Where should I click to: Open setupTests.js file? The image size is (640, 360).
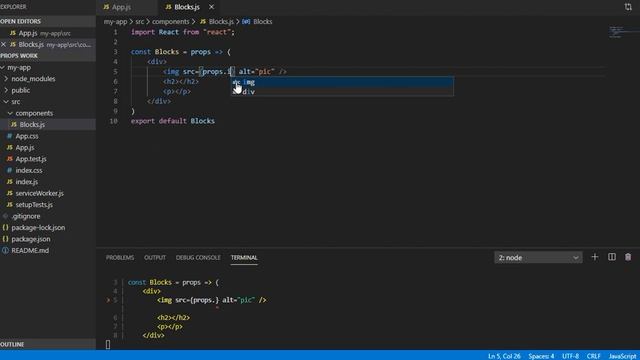(48, 204)
